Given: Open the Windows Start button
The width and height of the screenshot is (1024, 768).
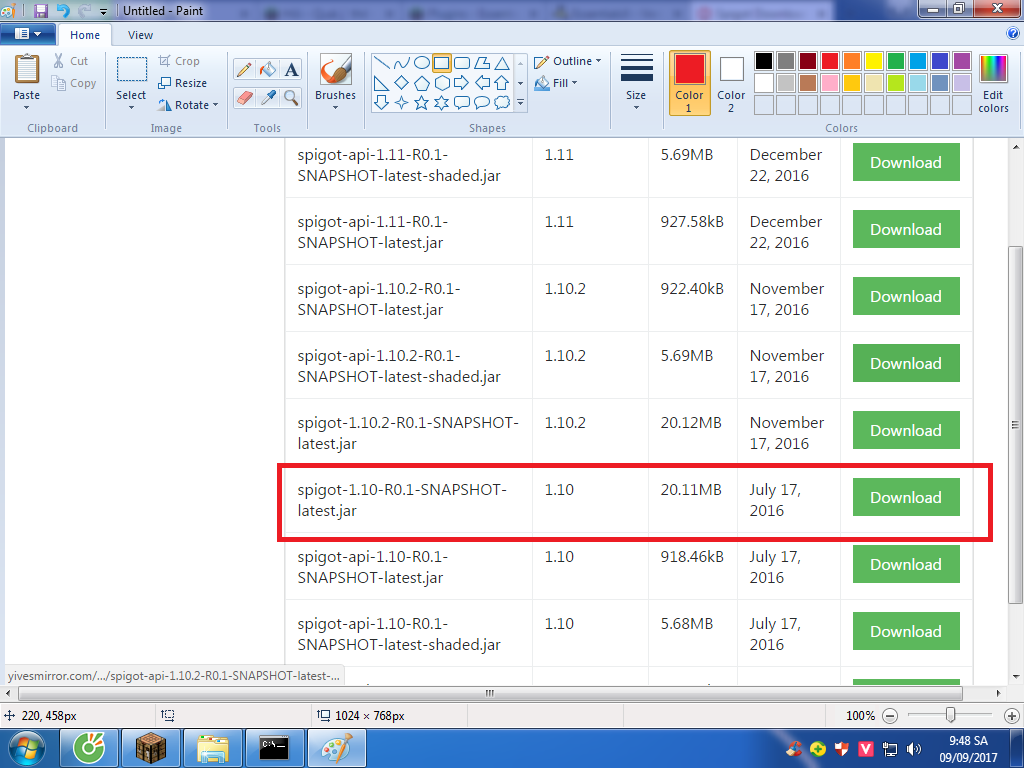Looking at the screenshot, I should click(x=27, y=748).
